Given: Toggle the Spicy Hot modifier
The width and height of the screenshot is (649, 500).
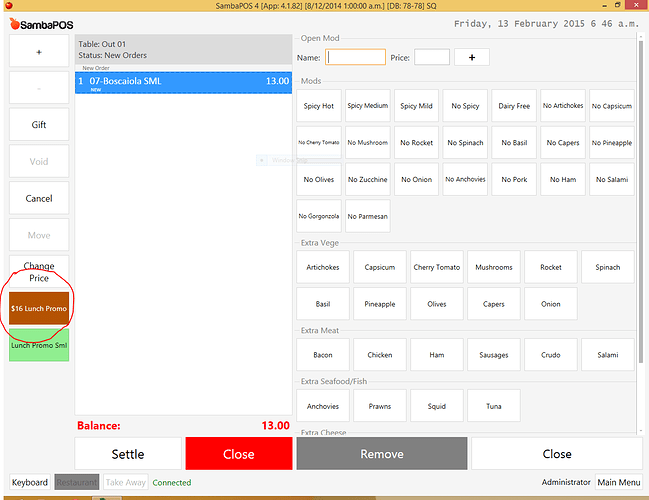Looking at the screenshot, I should [319, 106].
